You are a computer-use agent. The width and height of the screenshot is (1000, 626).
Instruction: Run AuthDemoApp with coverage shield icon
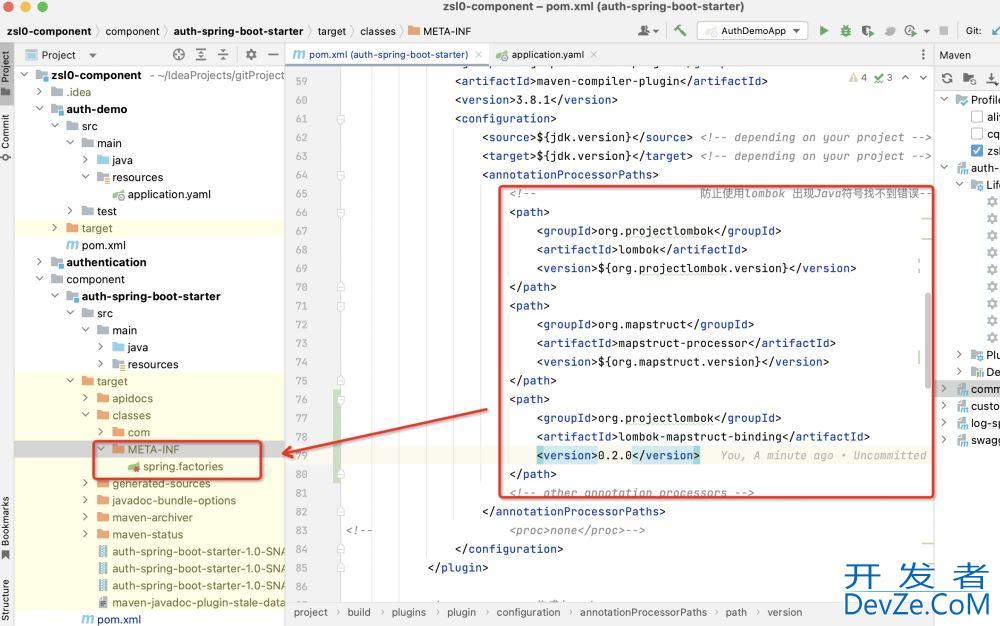click(867, 31)
